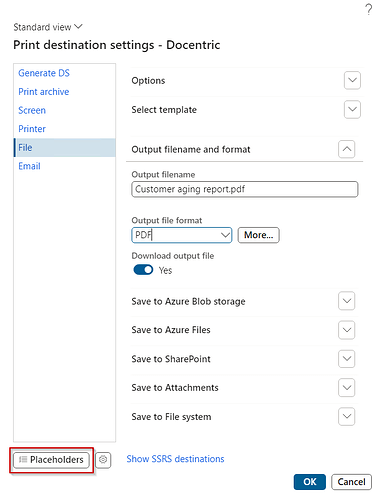Screen dimensions: 374x500
Task: Select the File destination
Action: tap(65, 148)
